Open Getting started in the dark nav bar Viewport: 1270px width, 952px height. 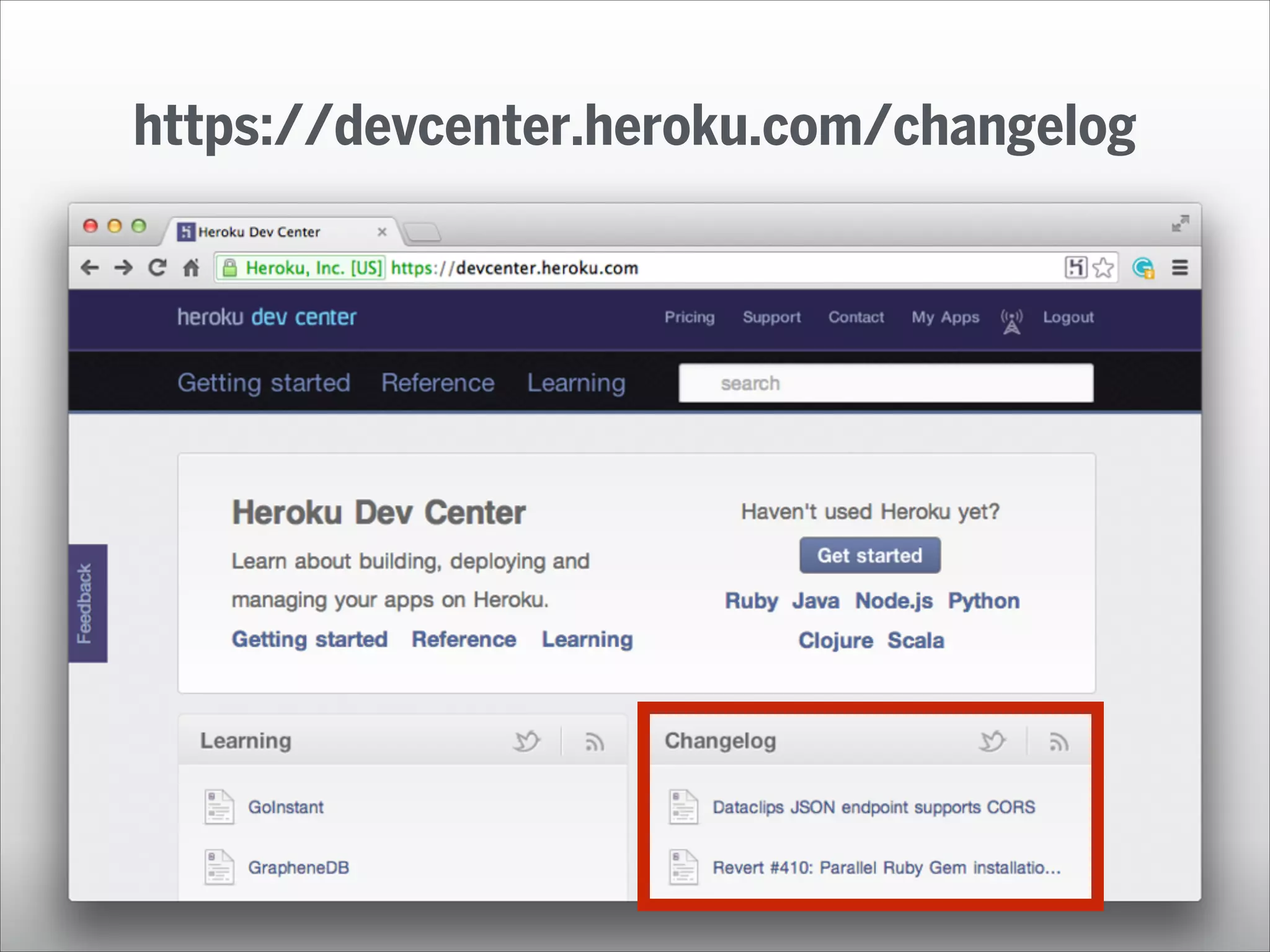coord(264,383)
